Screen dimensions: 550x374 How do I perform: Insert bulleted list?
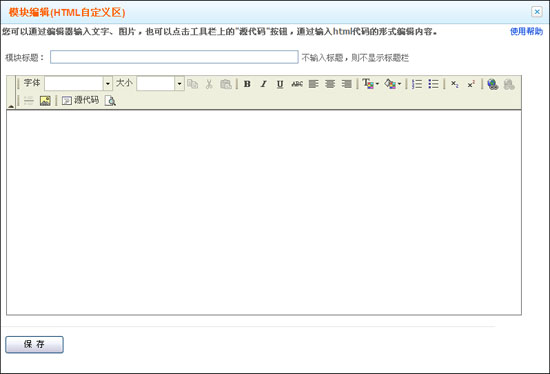pos(434,84)
